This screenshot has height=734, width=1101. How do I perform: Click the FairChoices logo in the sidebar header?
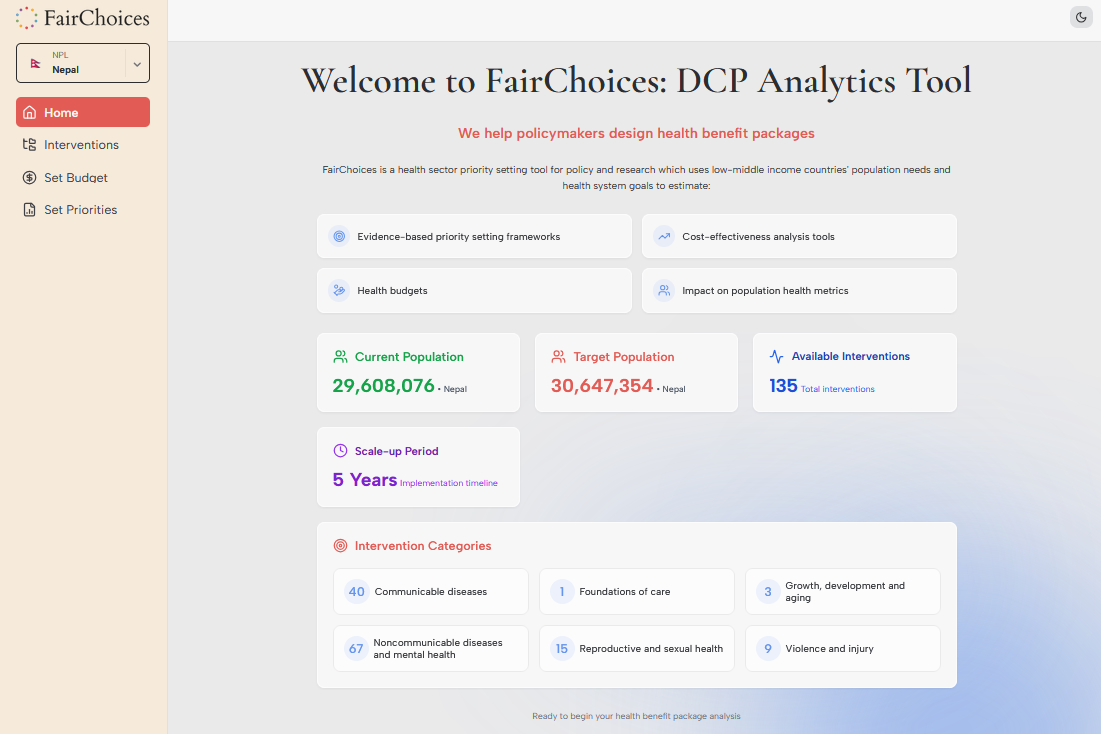pos(82,17)
